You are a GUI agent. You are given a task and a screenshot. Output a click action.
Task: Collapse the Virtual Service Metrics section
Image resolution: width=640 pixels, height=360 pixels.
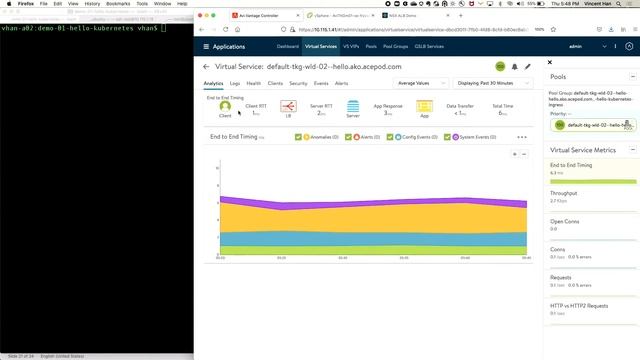click(633, 150)
